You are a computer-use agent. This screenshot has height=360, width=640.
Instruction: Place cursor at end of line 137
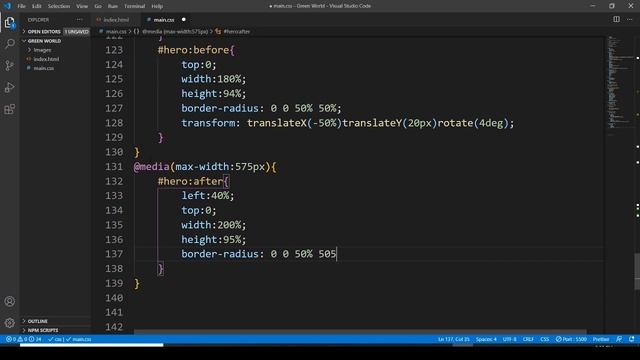[x=336, y=254]
